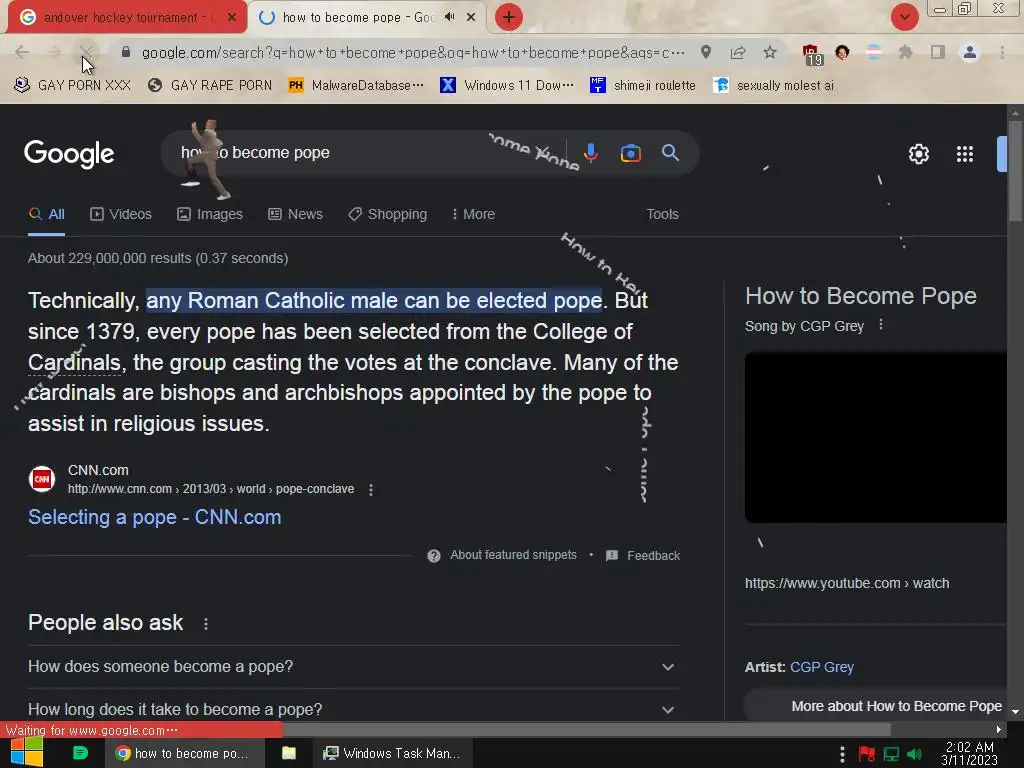The image size is (1024, 768).
Task: Open Selecting a pope - CNN.com link
Action: click(155, 517)
